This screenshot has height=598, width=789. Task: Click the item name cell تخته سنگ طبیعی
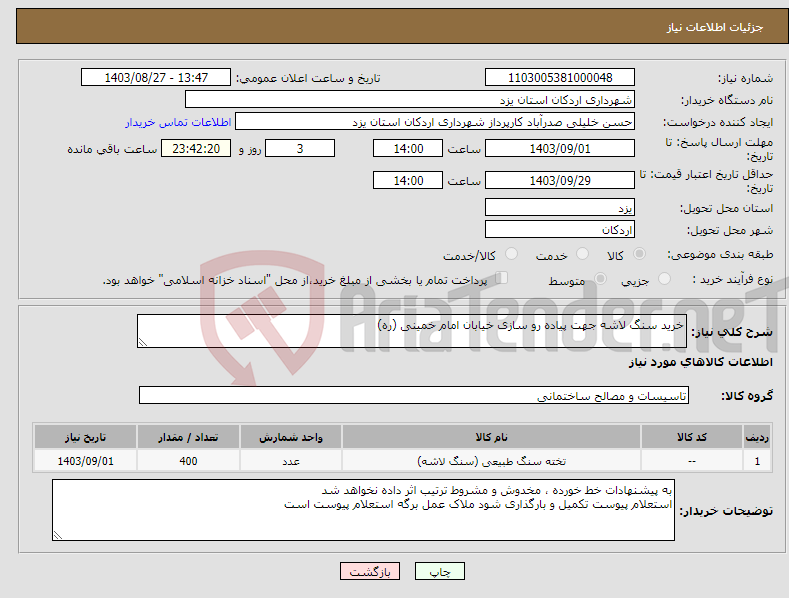pos(491,461)
